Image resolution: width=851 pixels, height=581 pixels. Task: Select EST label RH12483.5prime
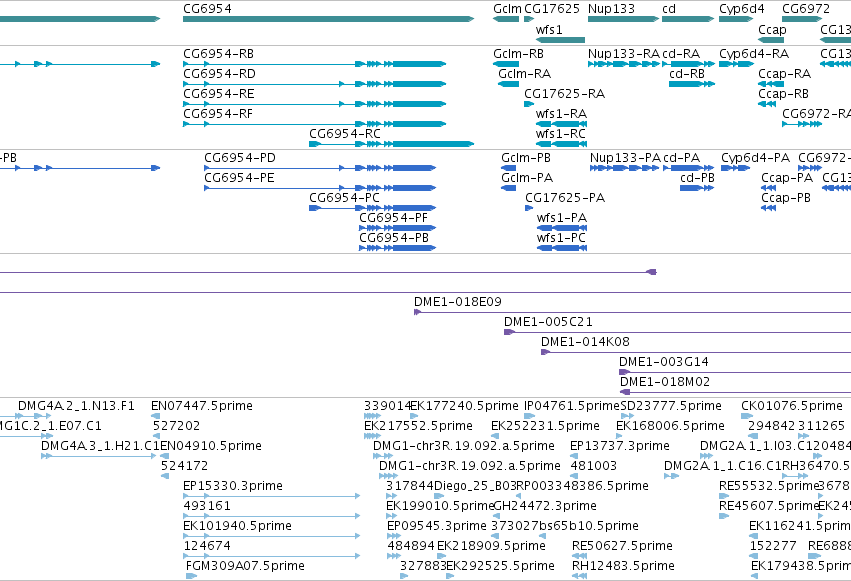pyautogui.click(x=623, y=566)
